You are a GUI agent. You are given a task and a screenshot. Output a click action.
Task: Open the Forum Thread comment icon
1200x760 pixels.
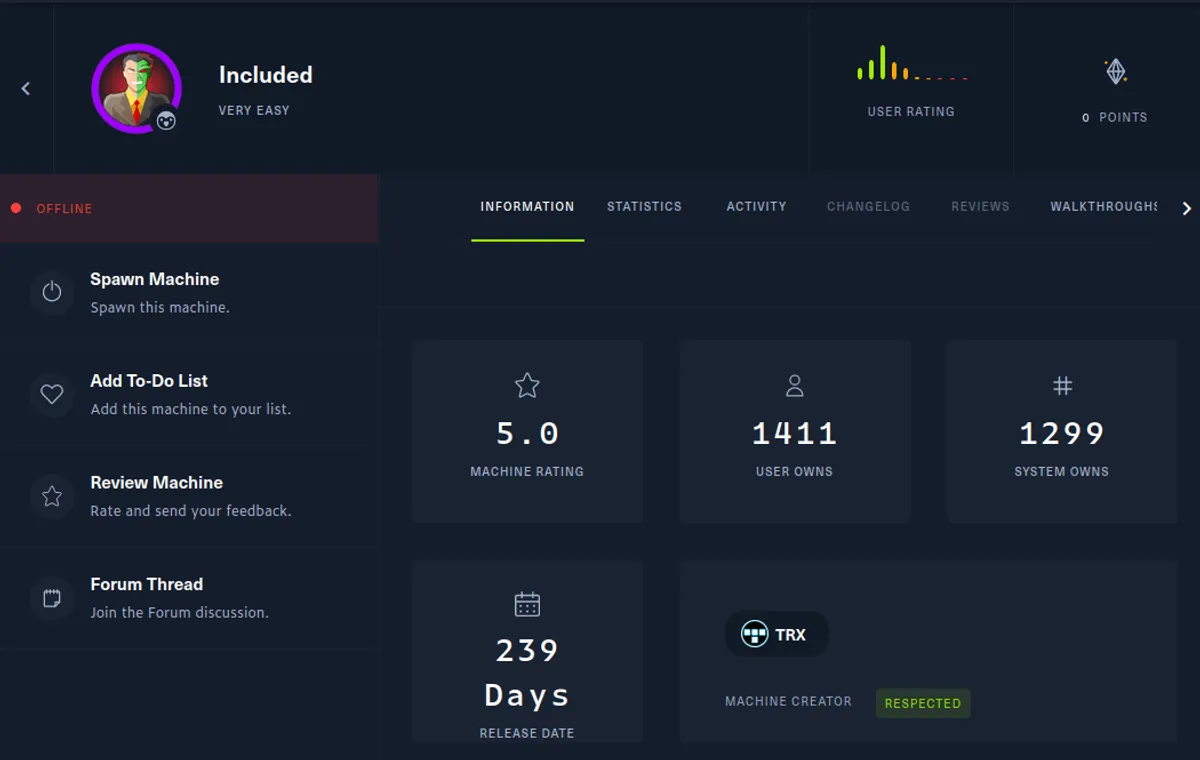click(x=52, y=598)
